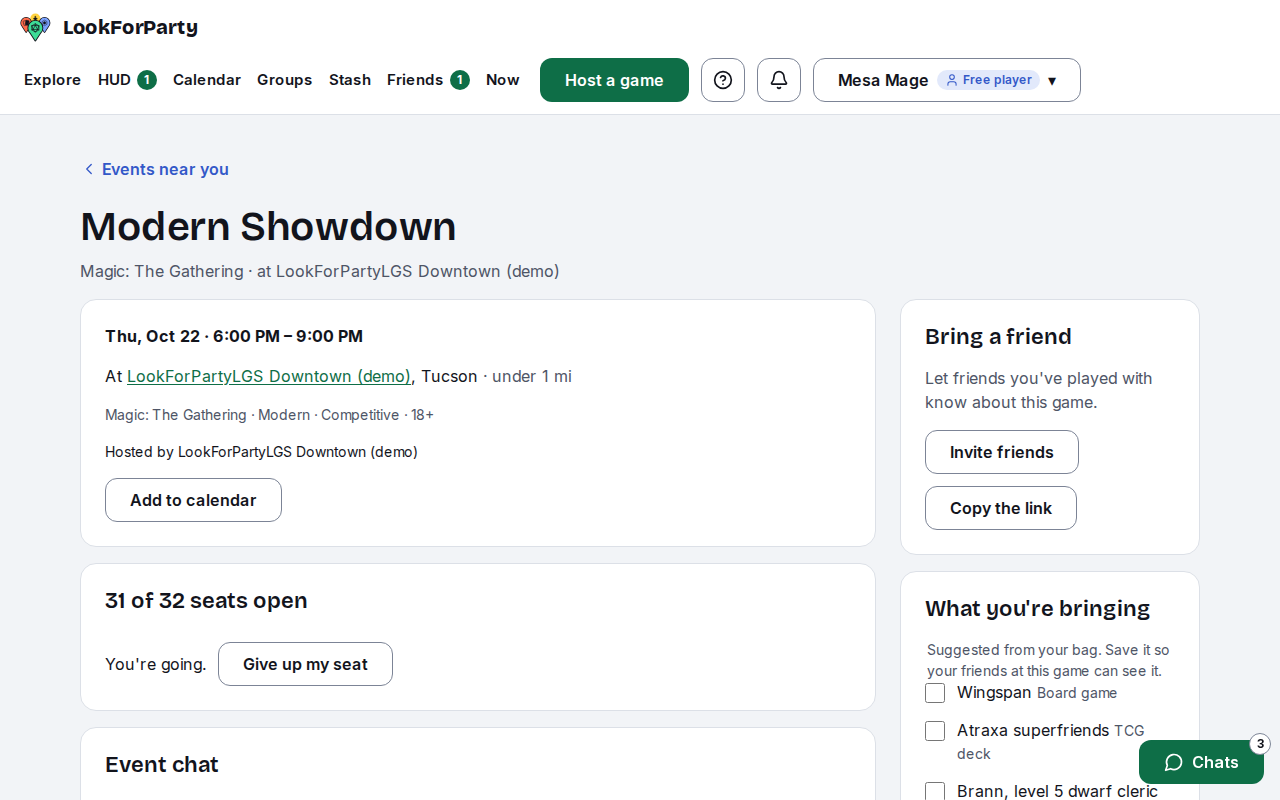Viewport: 1280px width, 800px height.
Task: Tick the Atraxa superfriends checkbox
Action: [x=935, y=731]
